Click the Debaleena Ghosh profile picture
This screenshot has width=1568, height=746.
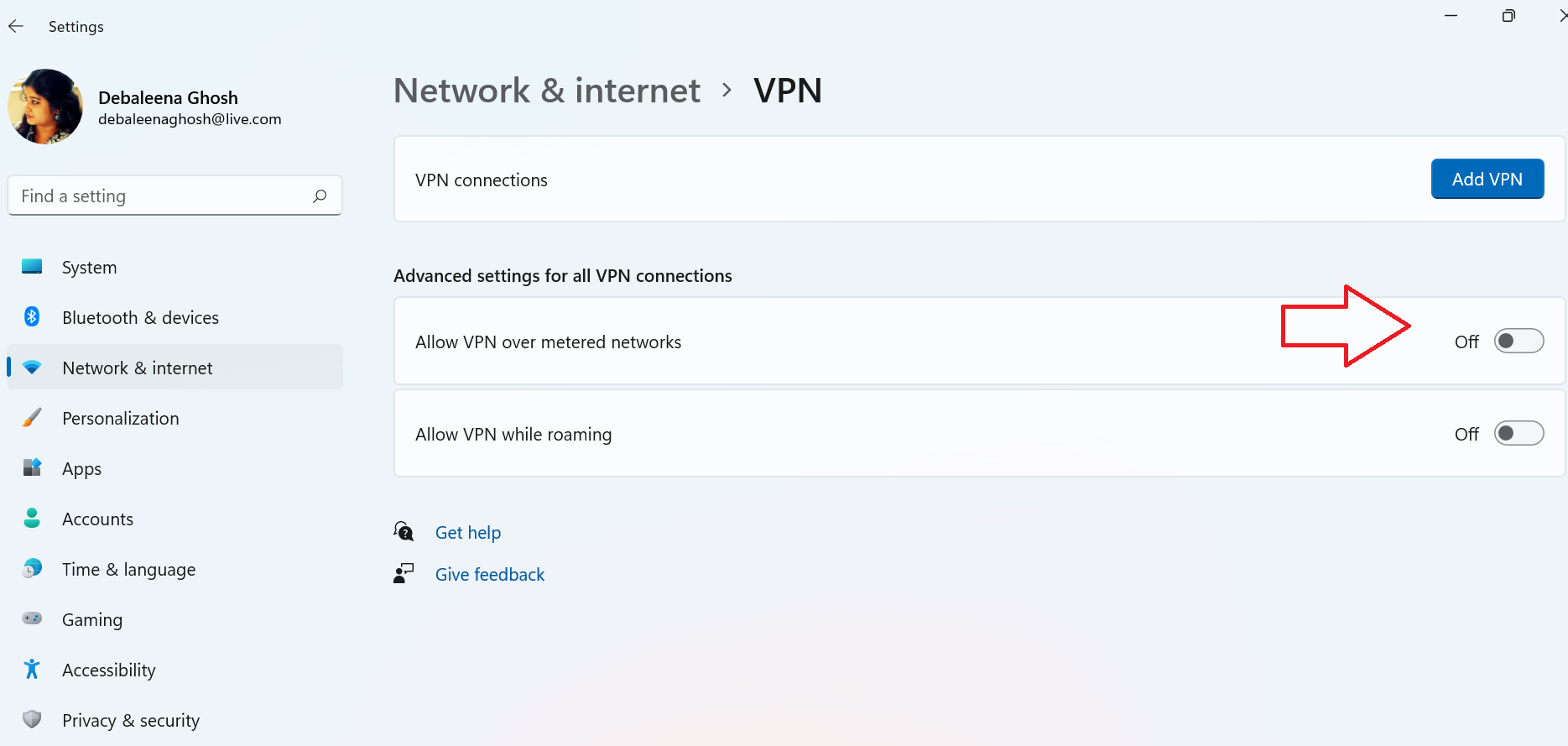click(45, 107)
